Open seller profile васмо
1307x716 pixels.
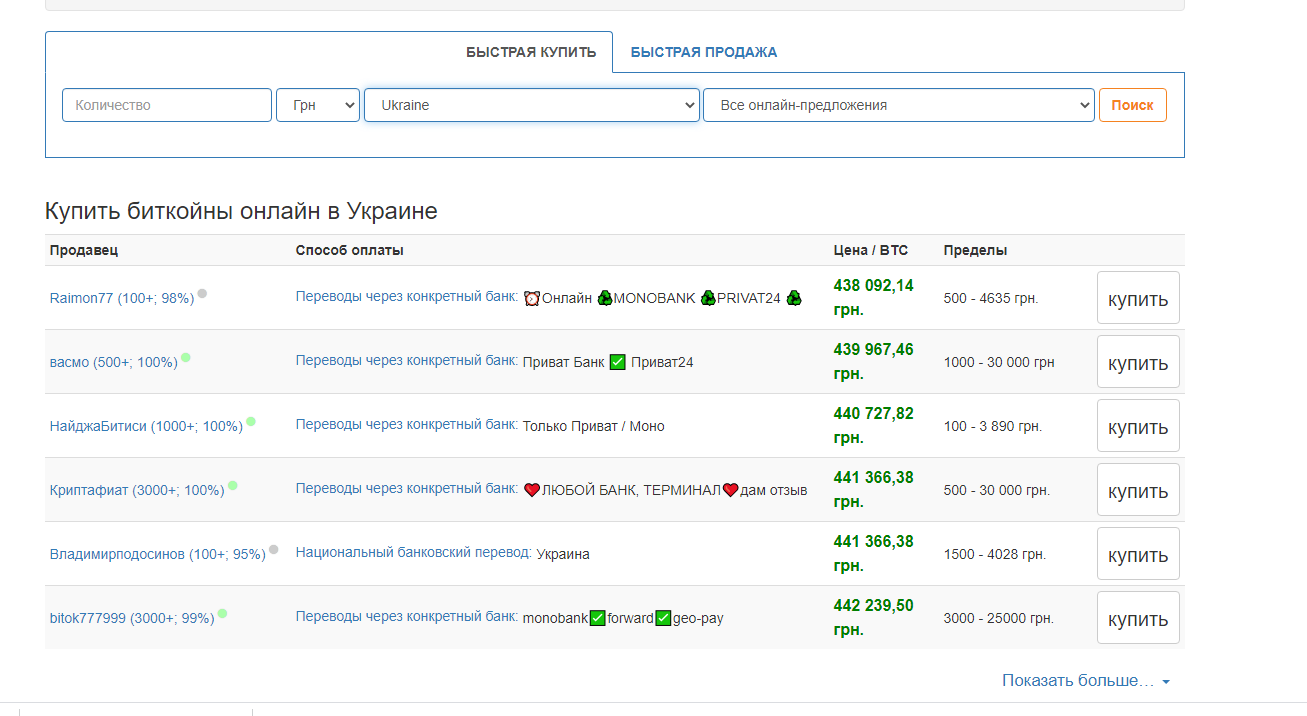pos(114,362)
